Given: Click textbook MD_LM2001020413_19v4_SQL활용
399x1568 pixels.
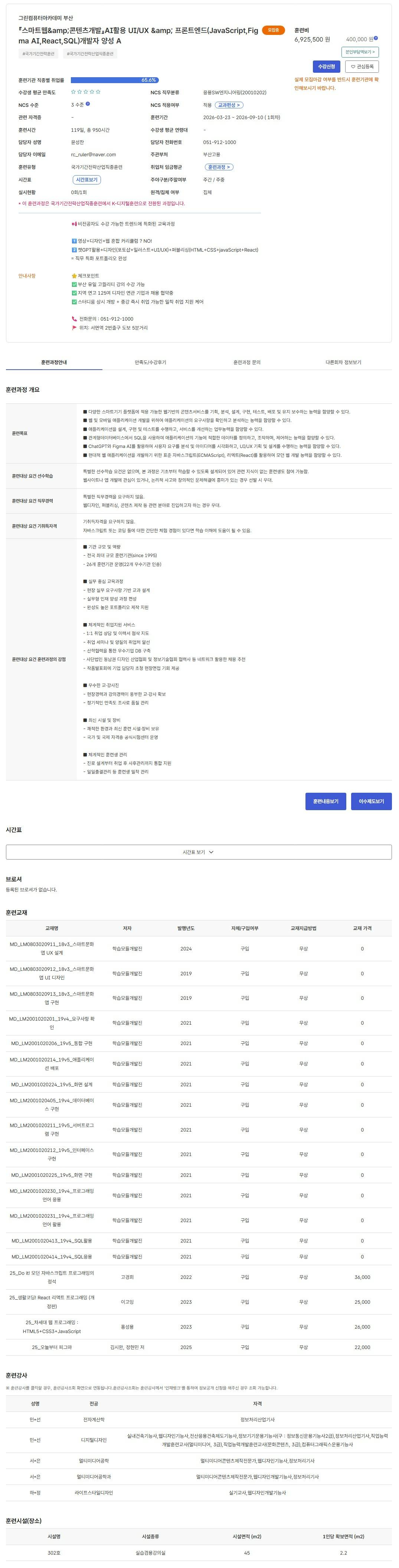Looking at the screenshot, I should click(52, 1241).
